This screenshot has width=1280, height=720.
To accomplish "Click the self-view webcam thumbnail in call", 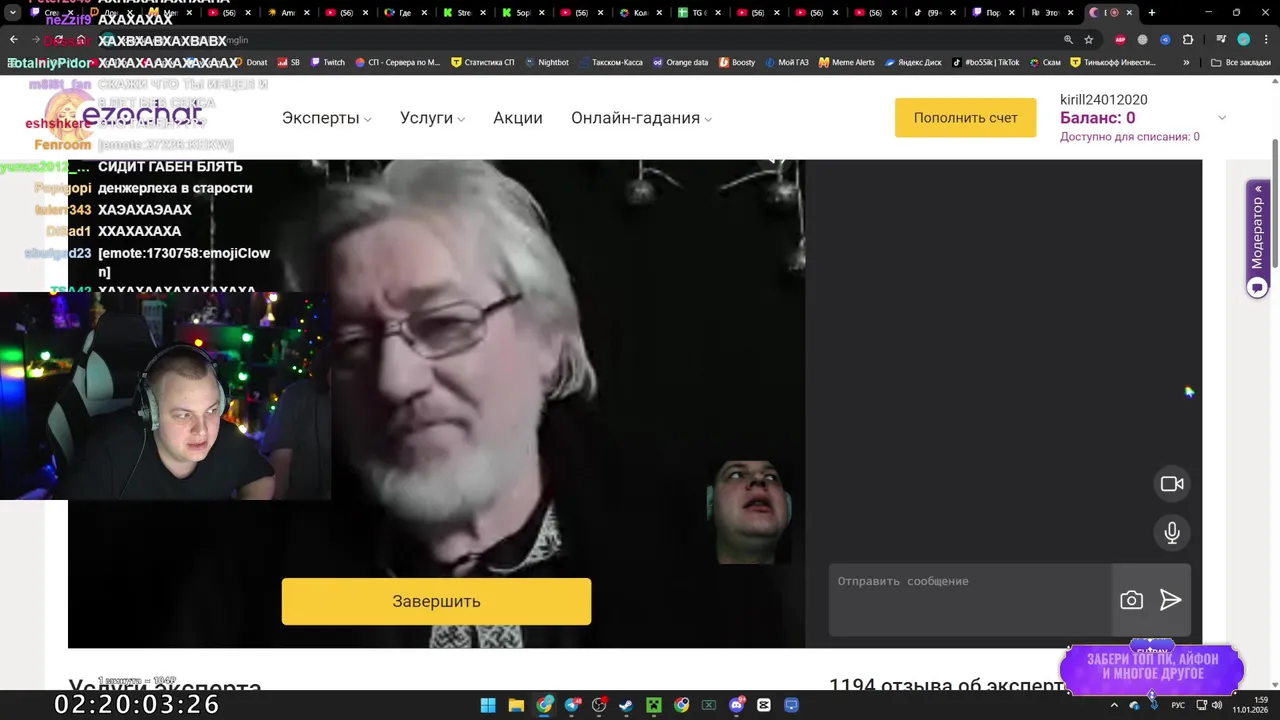I will pyautogui.click(x=751, y=511).
